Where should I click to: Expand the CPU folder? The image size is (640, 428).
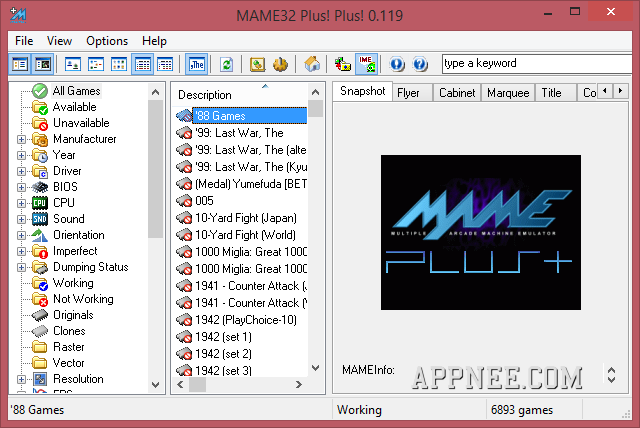click(x=21, y=203)
